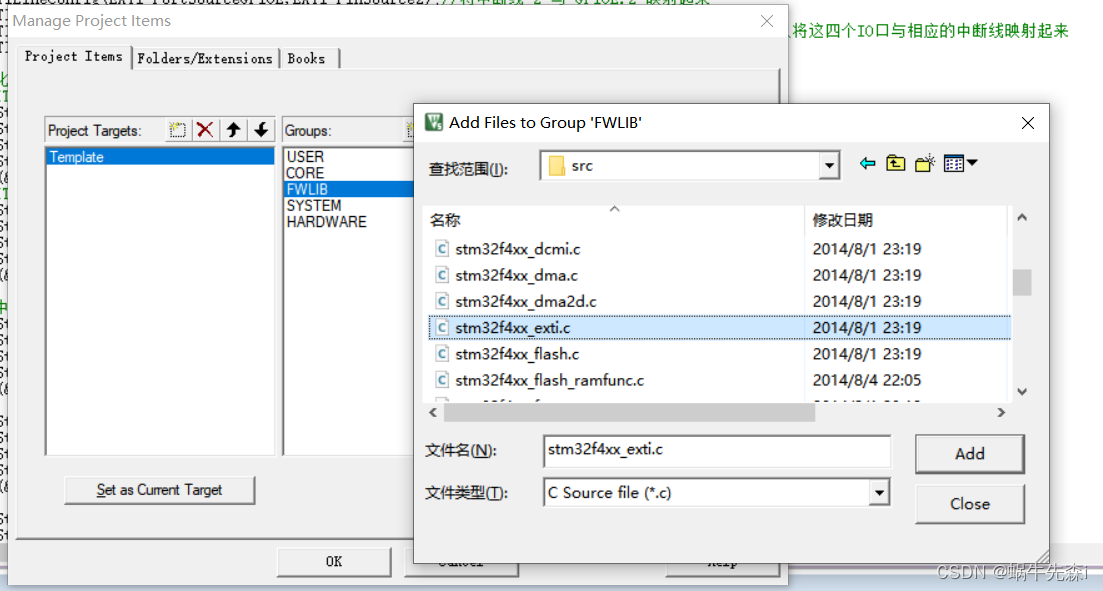Go up one folder level

[x=895, y=164]
